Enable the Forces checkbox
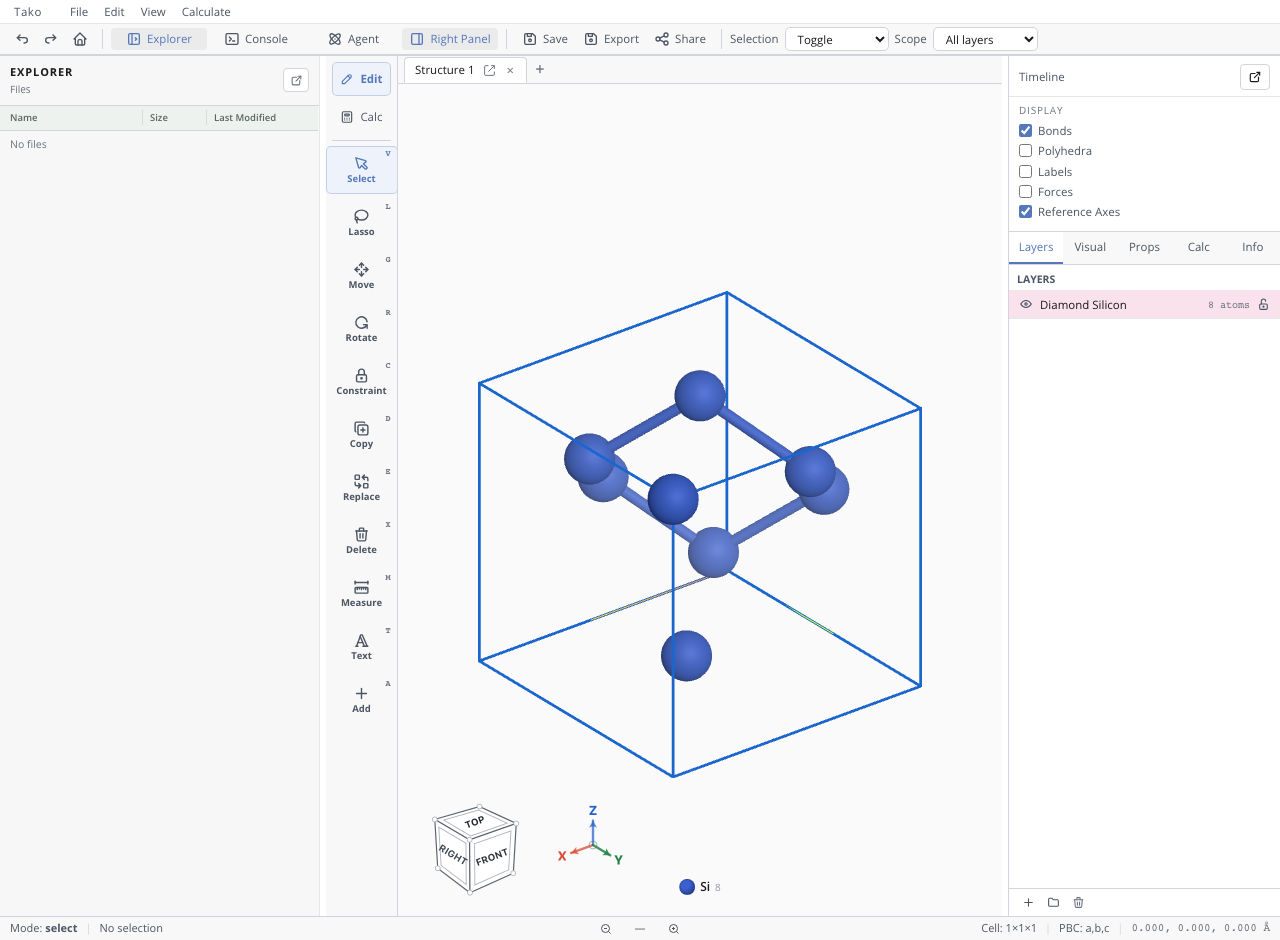This screenshot has width=1280, height=940. 1025,192
